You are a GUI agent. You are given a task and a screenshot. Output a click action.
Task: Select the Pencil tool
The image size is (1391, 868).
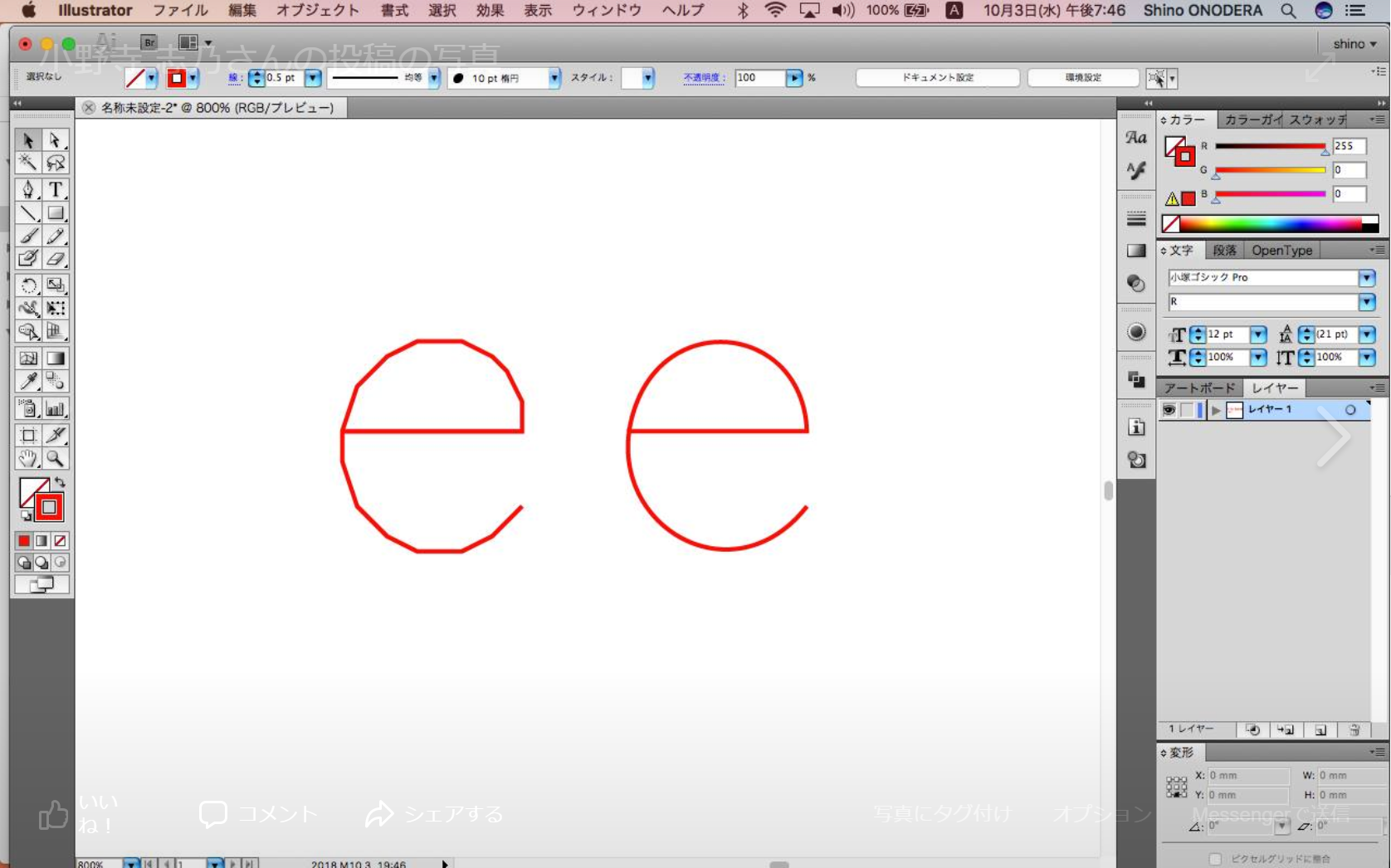point(55,236)
